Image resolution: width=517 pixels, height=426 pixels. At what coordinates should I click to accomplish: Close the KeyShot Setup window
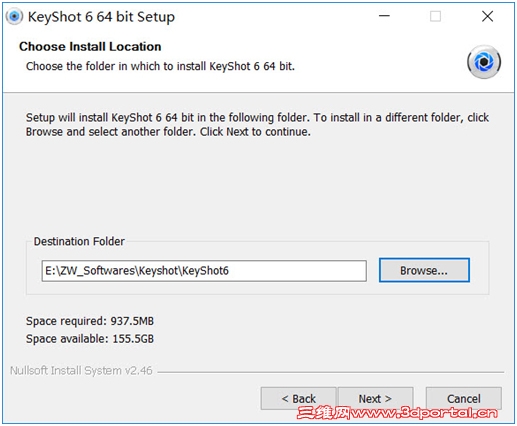pos(487,16)
